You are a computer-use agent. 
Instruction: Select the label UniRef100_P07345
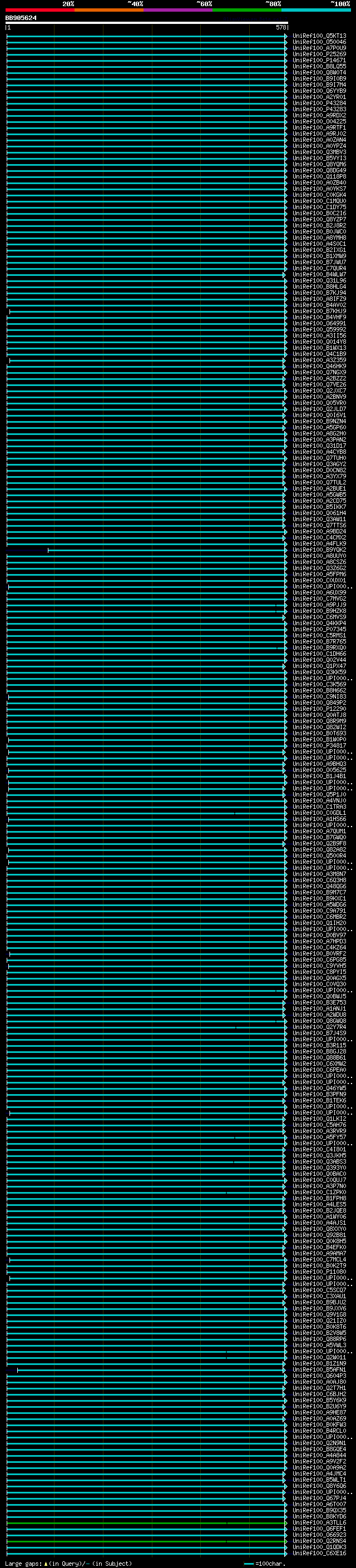click(x=319, y=629)
